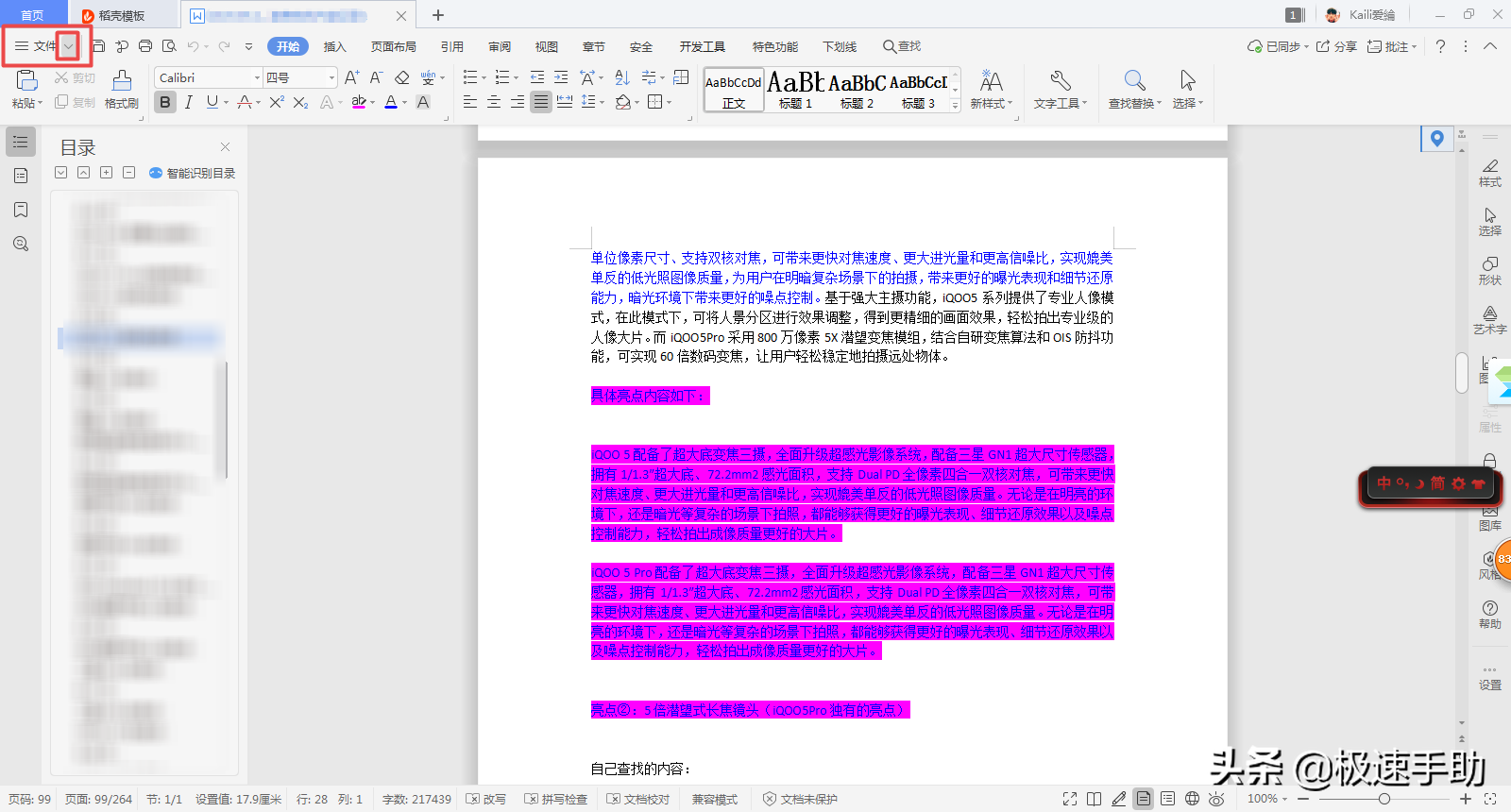Apply the Heading 2 (标题 2) style

pyautogui.click(x=857, y=91)
